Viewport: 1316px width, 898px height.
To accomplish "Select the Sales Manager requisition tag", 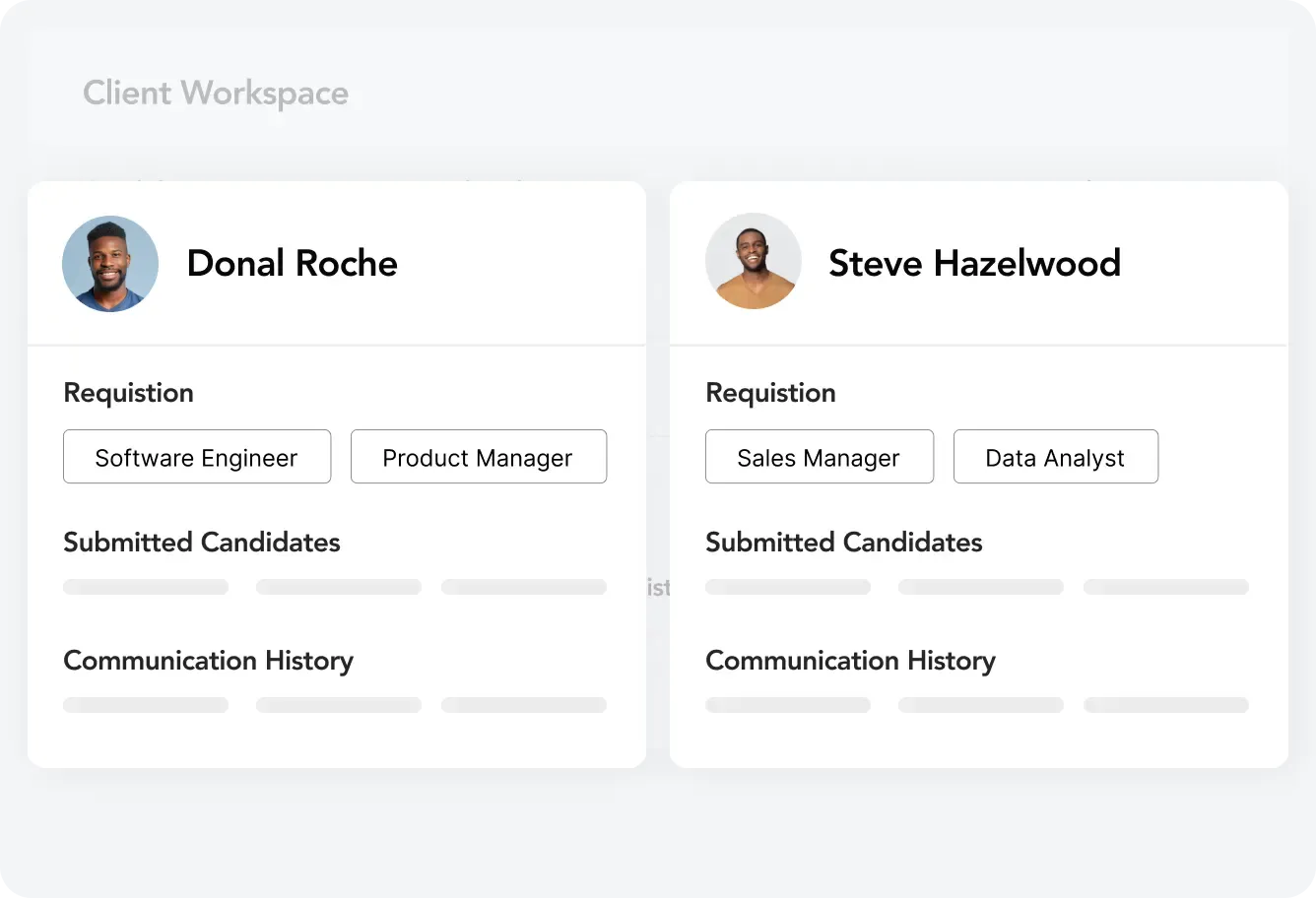I will [x=819, y=457].
